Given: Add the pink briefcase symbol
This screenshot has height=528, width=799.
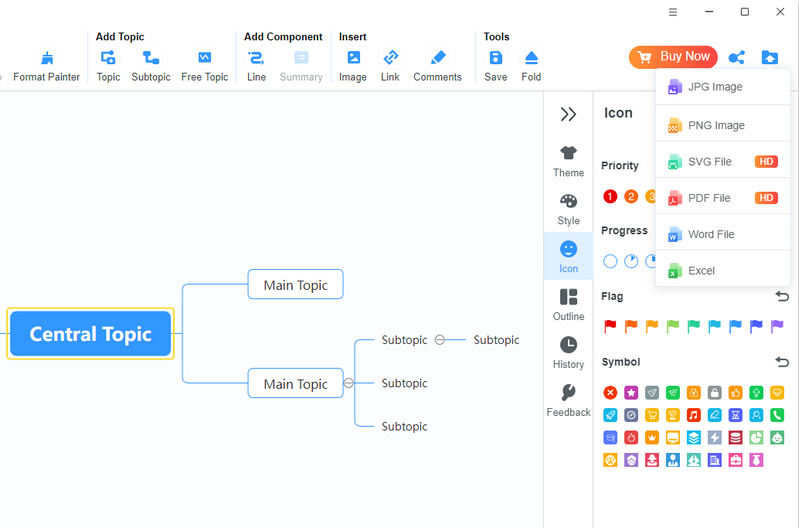Looking at the screenshot, I should pos(735,460).
